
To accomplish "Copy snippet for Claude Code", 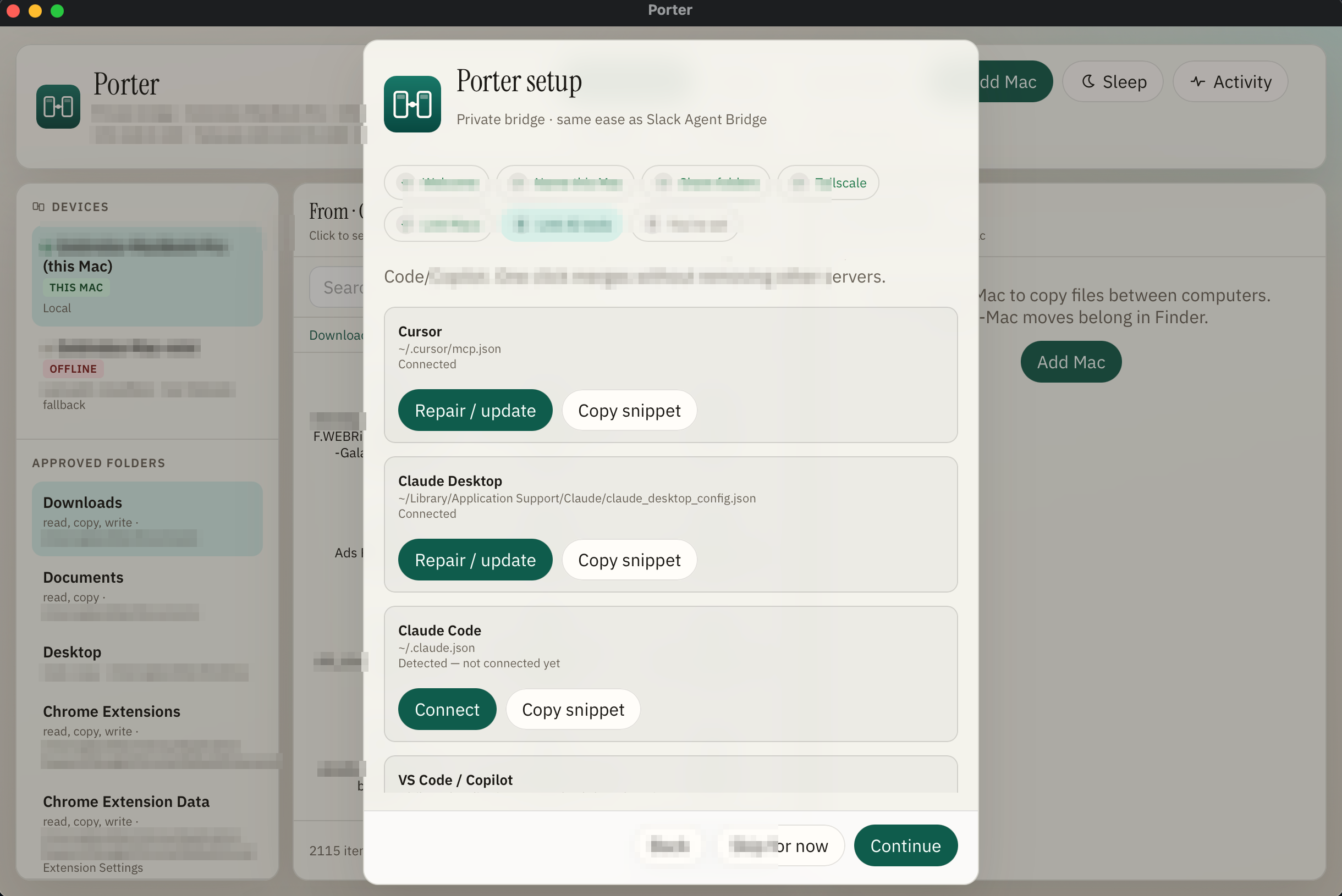I will tap(573, 709).
